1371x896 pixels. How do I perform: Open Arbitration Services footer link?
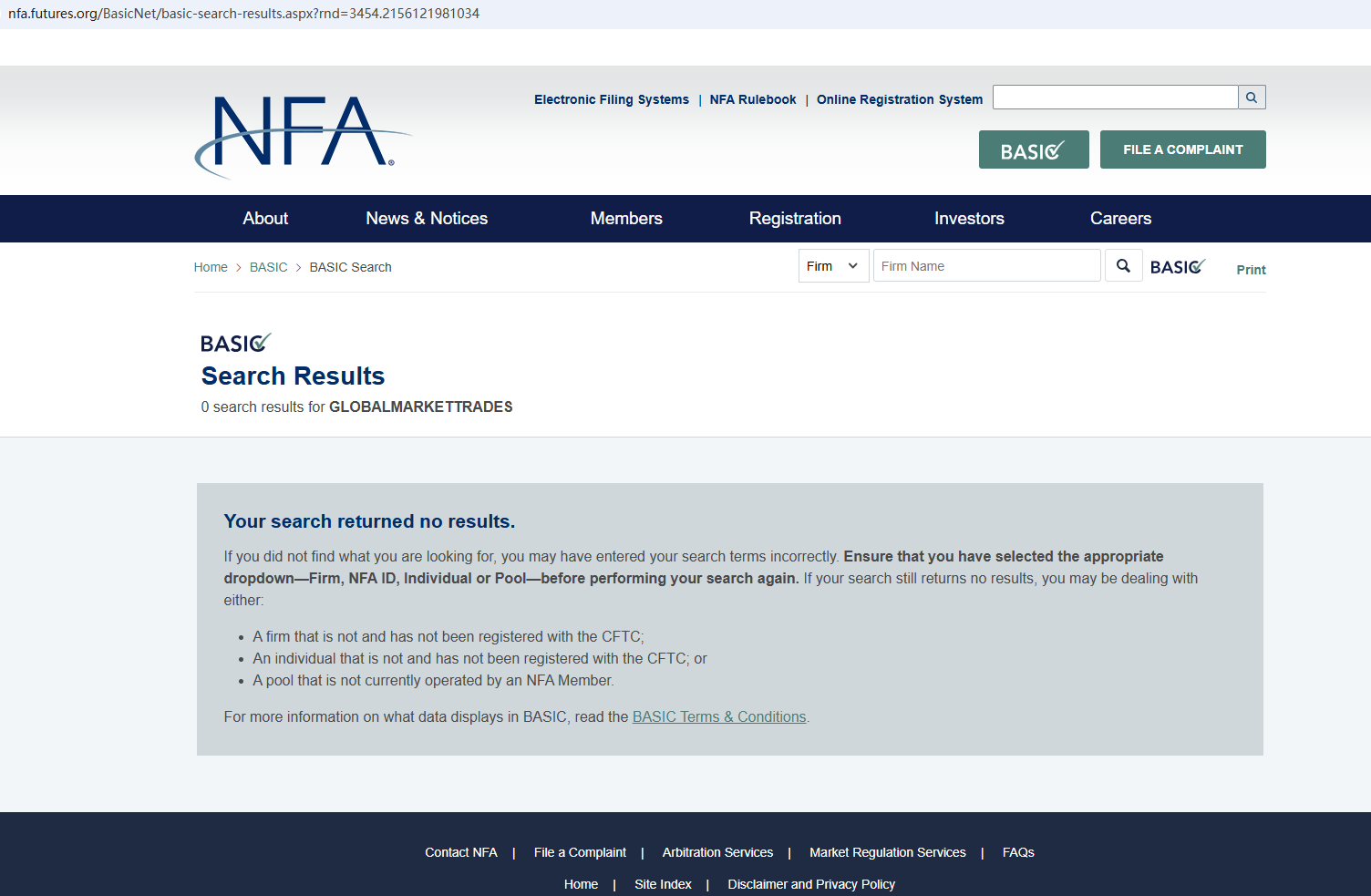point(717,853)
